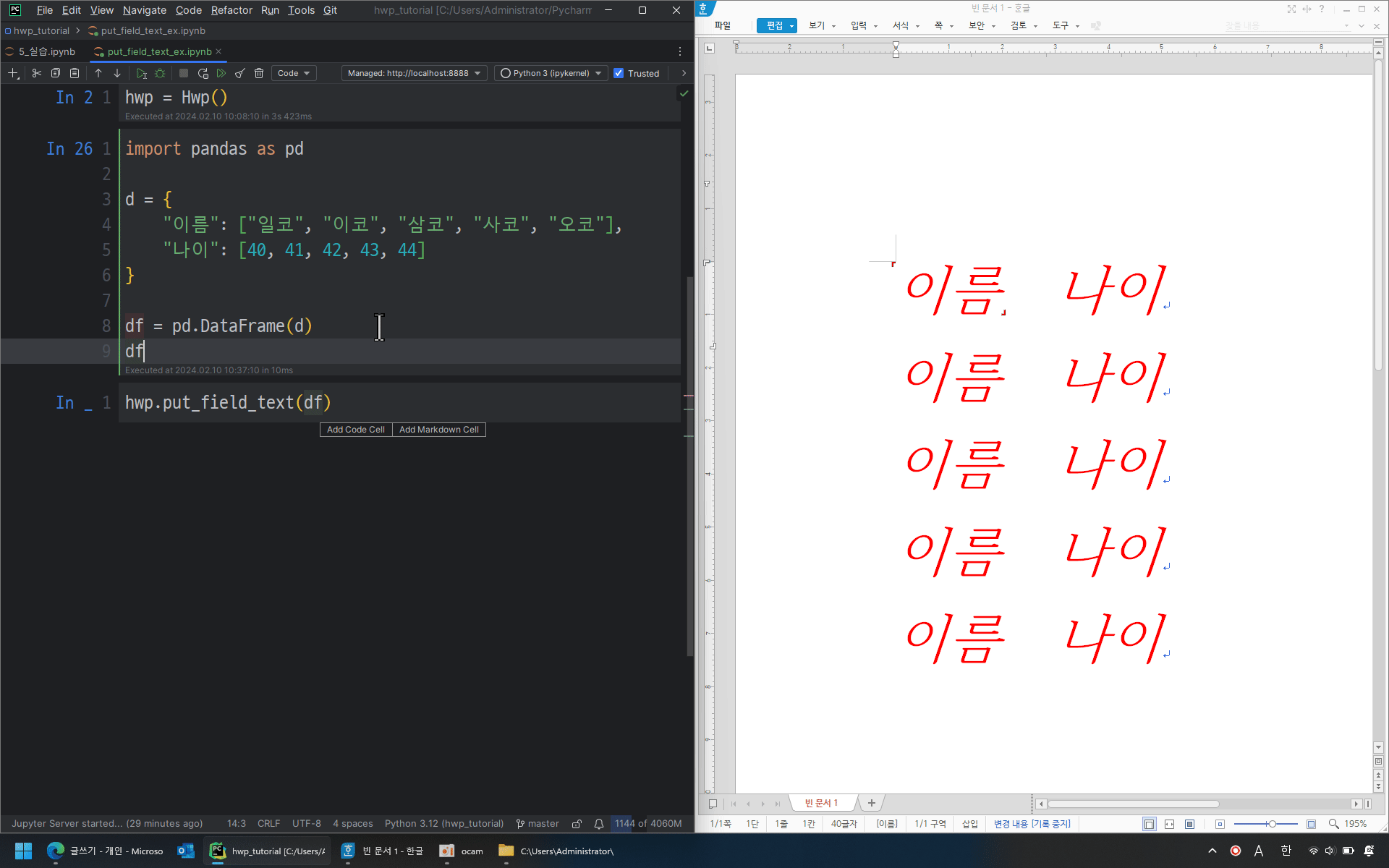Expand the Managed localhost:8888 server dropdown
Screen dimensions: 1389x868
click(x=414, y=73)
